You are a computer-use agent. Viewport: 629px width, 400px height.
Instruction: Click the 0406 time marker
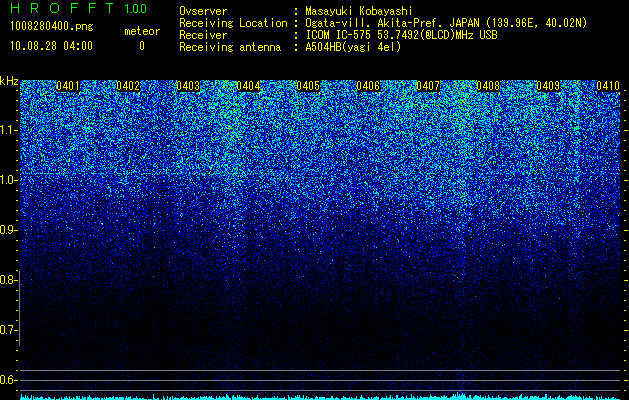368,86
